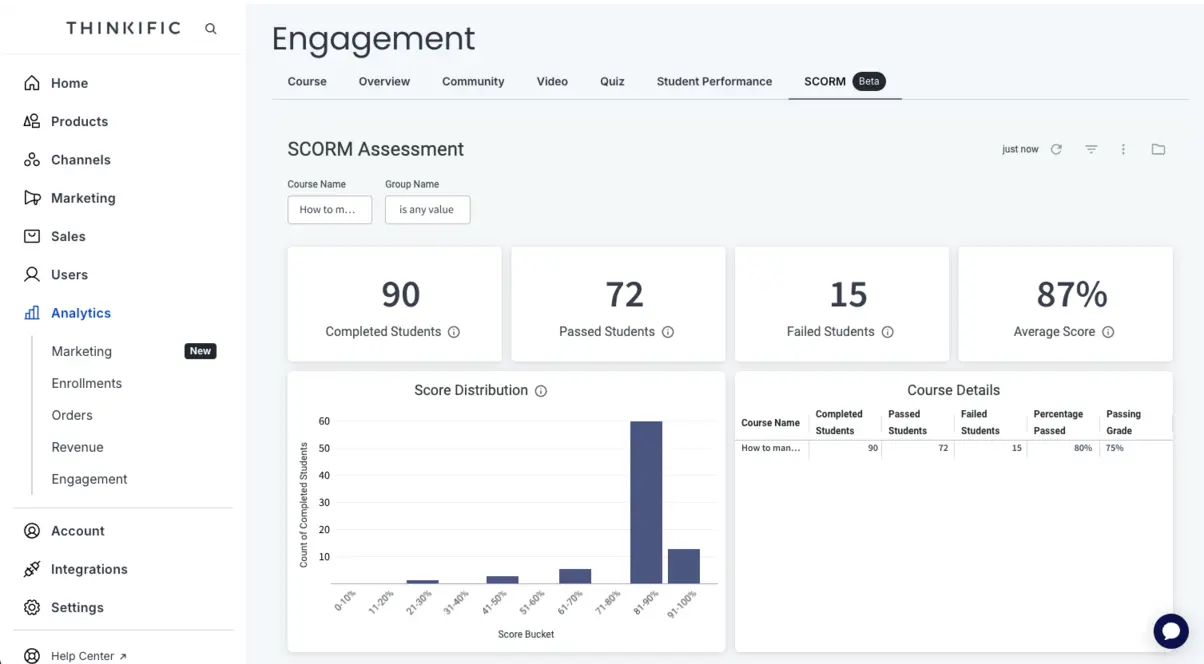Open the Course Name filter dropdown

pyautogui.click(x=329, y=210)
